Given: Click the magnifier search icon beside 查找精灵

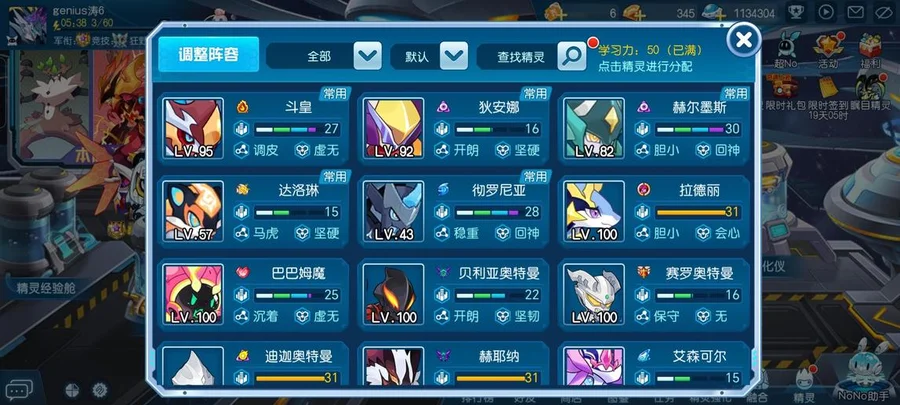Looking at the screenshot, I should [572, 56].
